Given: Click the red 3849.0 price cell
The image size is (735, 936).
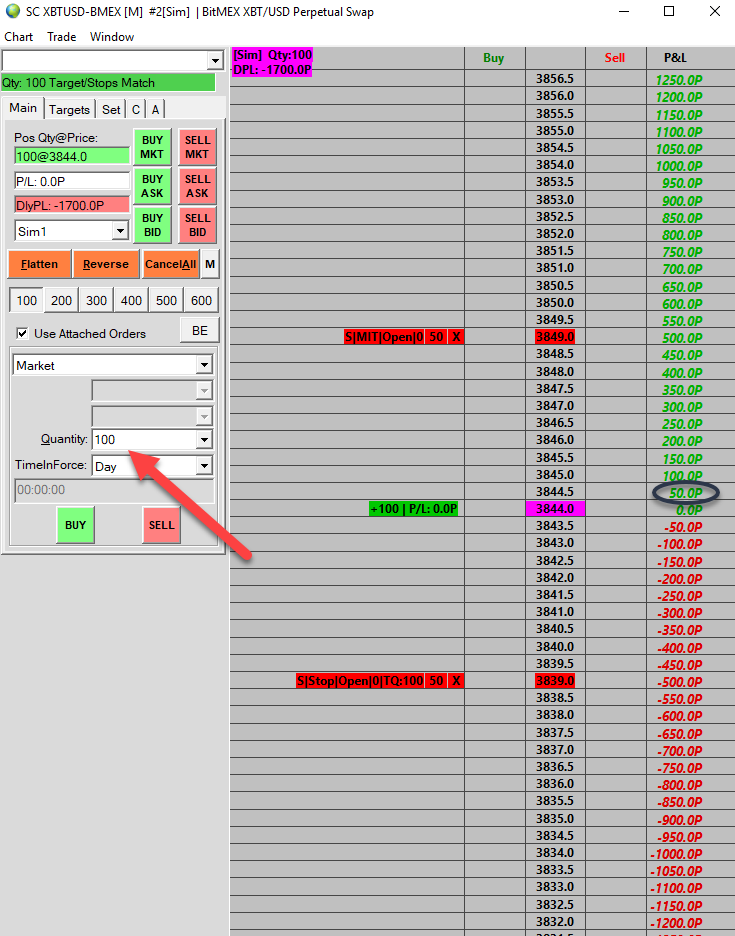Looking at the screenshot, I should click(x=555, y=337).
